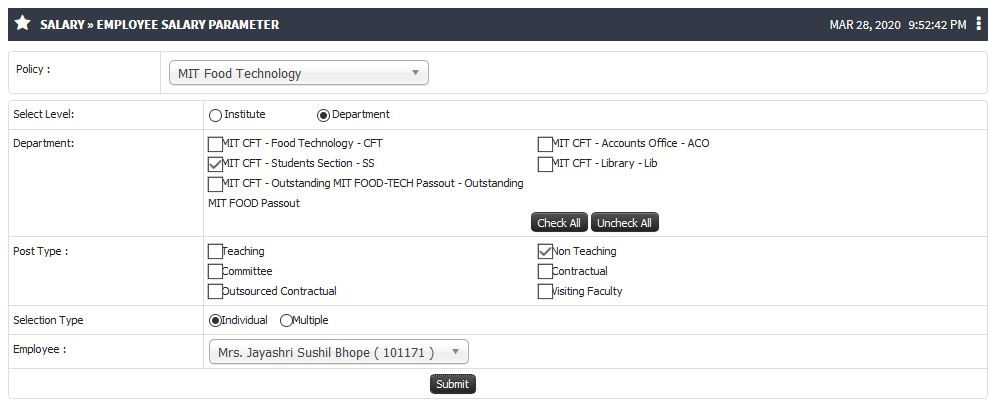
Task: Check MIT CFT - Food Technology - CFT
Action: point(215,144)
